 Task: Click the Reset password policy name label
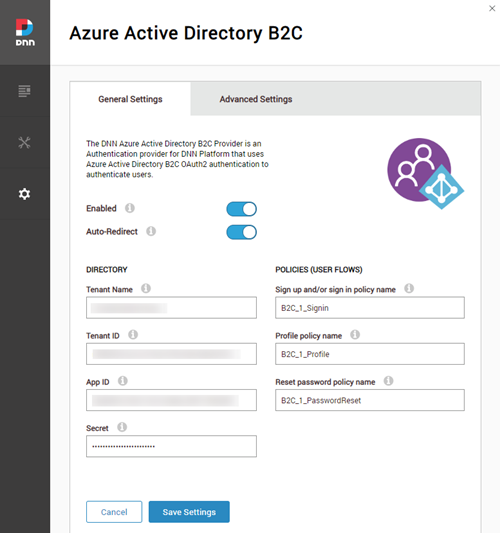pyautogui.click(x=325, y=382)
